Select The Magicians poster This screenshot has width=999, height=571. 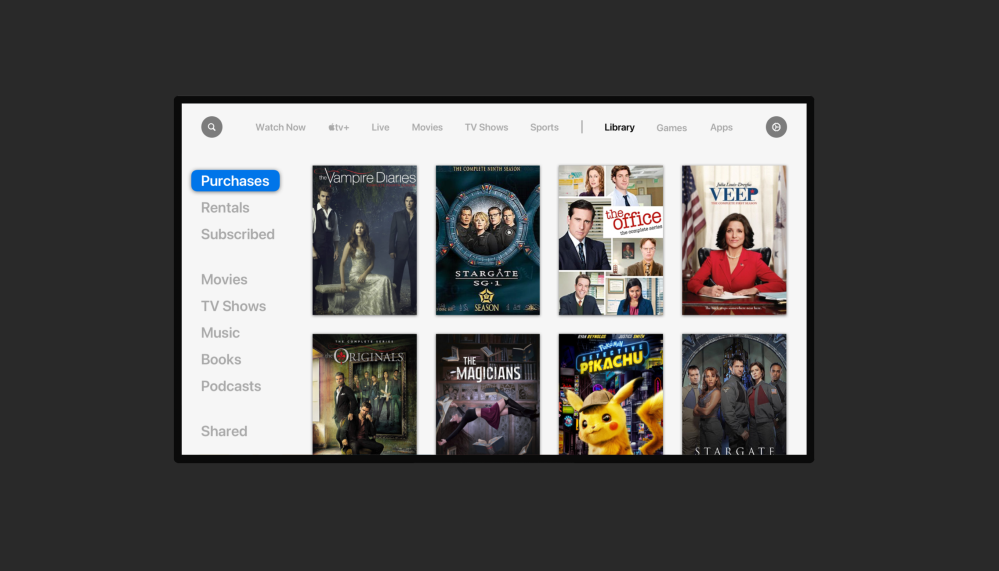[488, 394]
